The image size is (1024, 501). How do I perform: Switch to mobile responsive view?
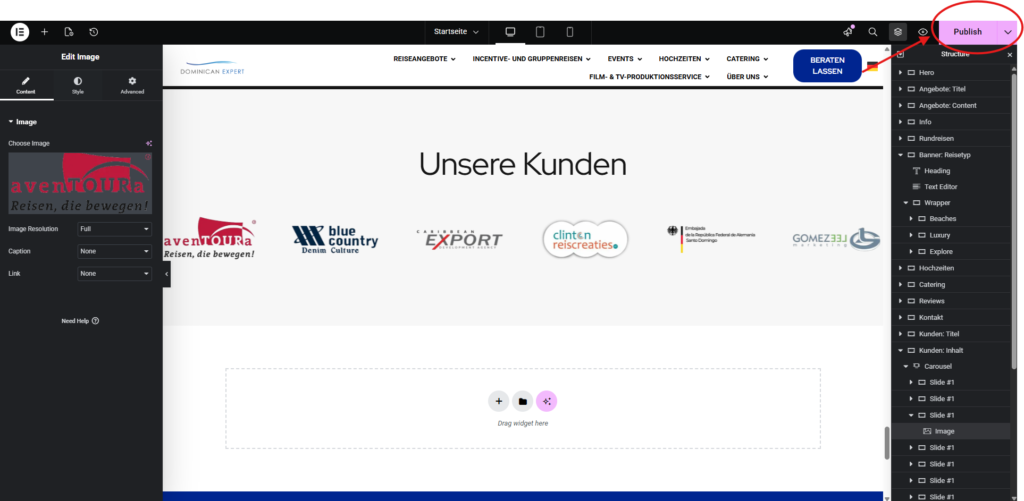[569, 31]
